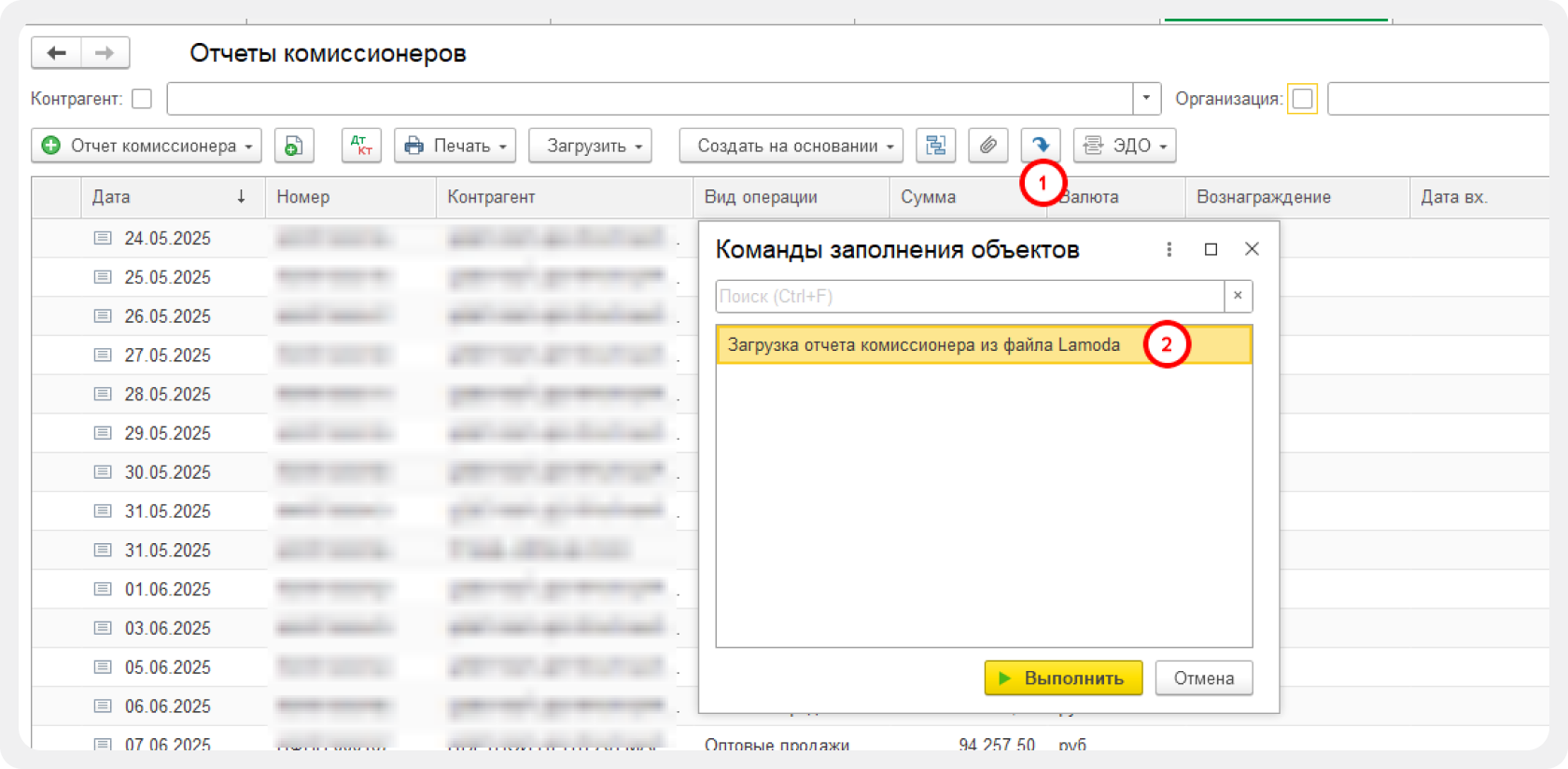Click document icon of 29.05.2025 row
The image size is (1568, 769).
click(103, 433)
